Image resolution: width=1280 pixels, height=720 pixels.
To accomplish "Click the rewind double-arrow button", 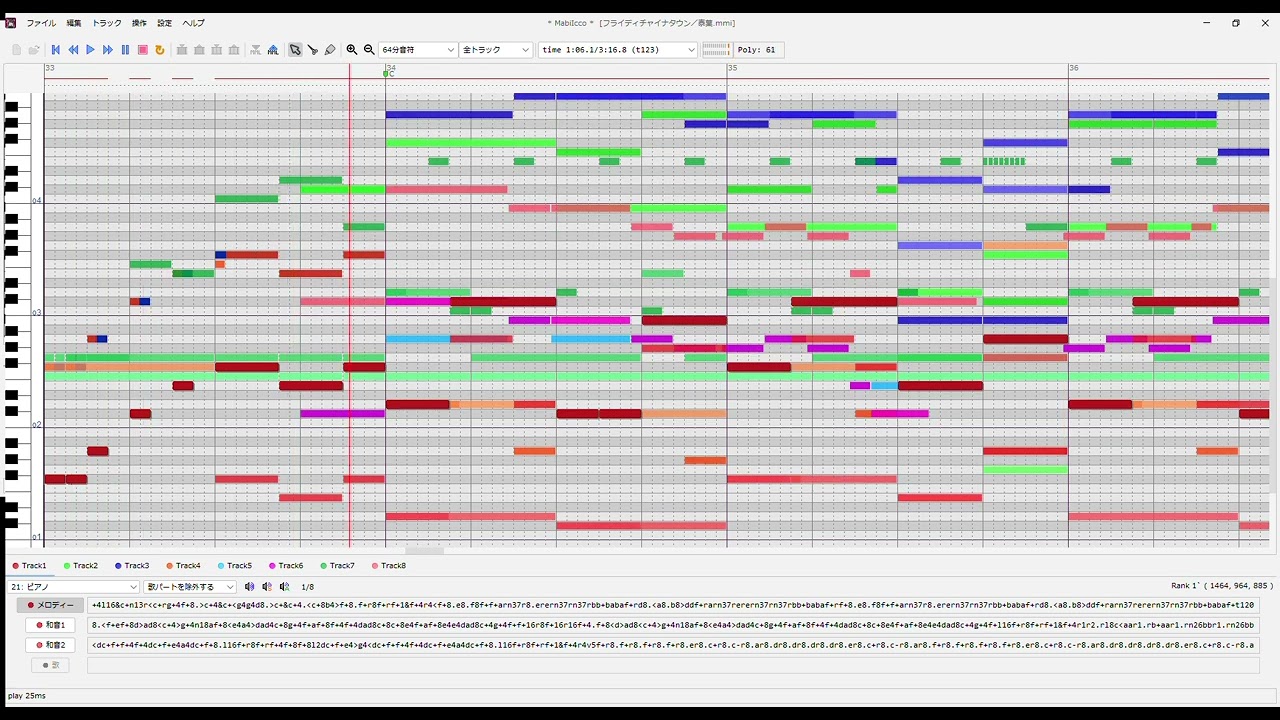I will [x=73, y=50].
